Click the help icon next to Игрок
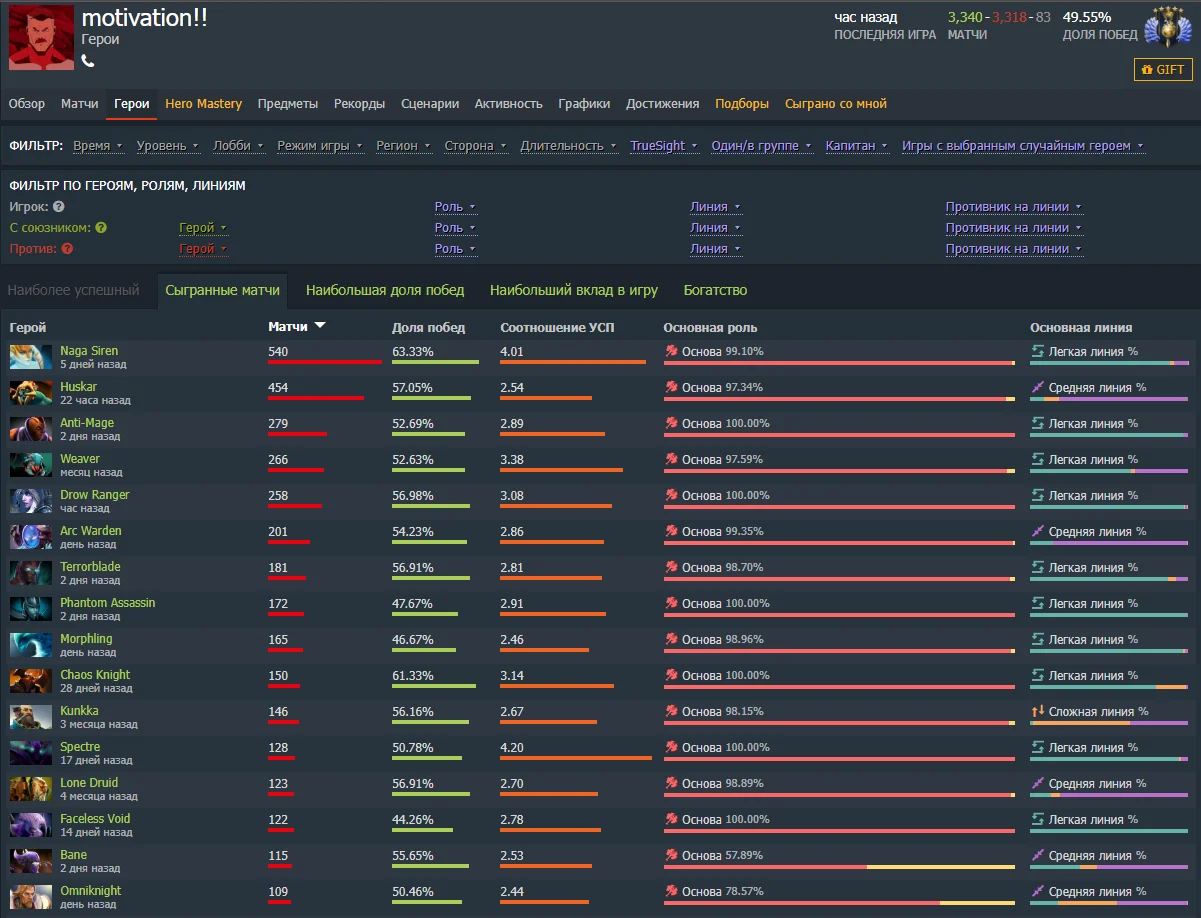Image resolution: width=1201 pixels, height=918 pixels. pyautogui.click(x=59, y=207)
